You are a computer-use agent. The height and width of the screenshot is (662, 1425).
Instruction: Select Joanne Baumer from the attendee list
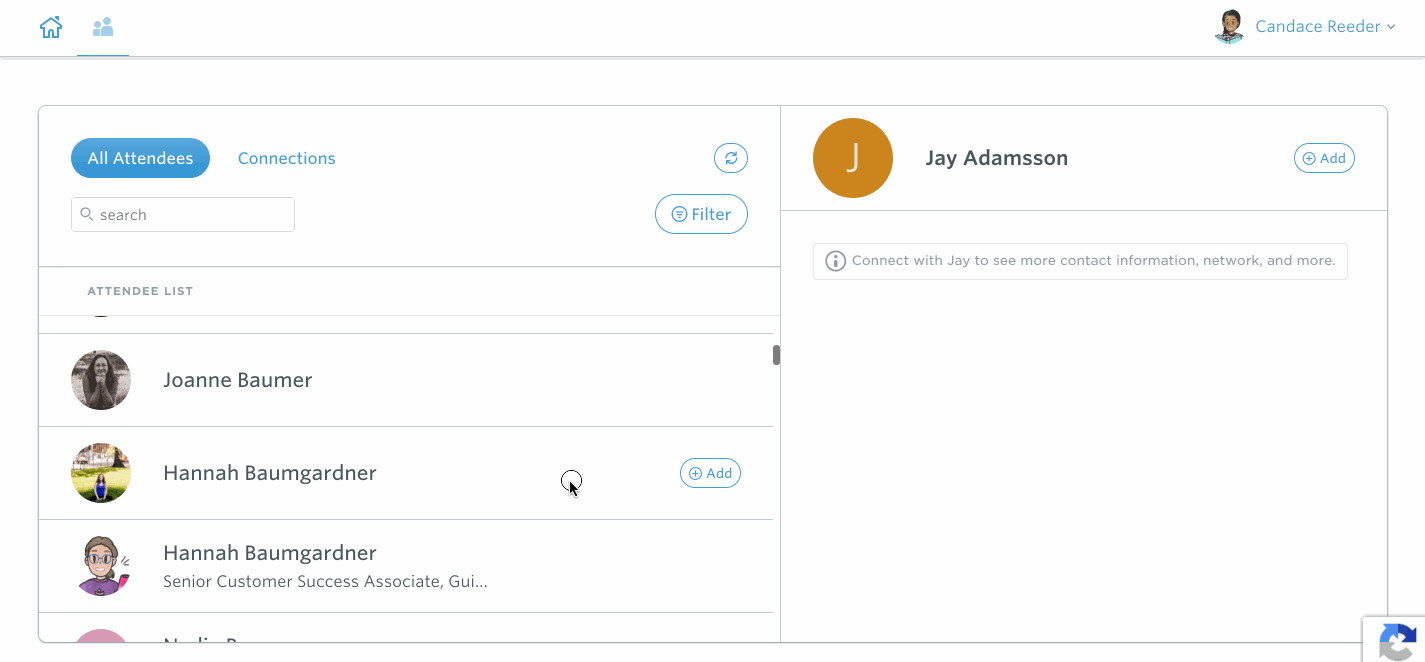point(238,380)
